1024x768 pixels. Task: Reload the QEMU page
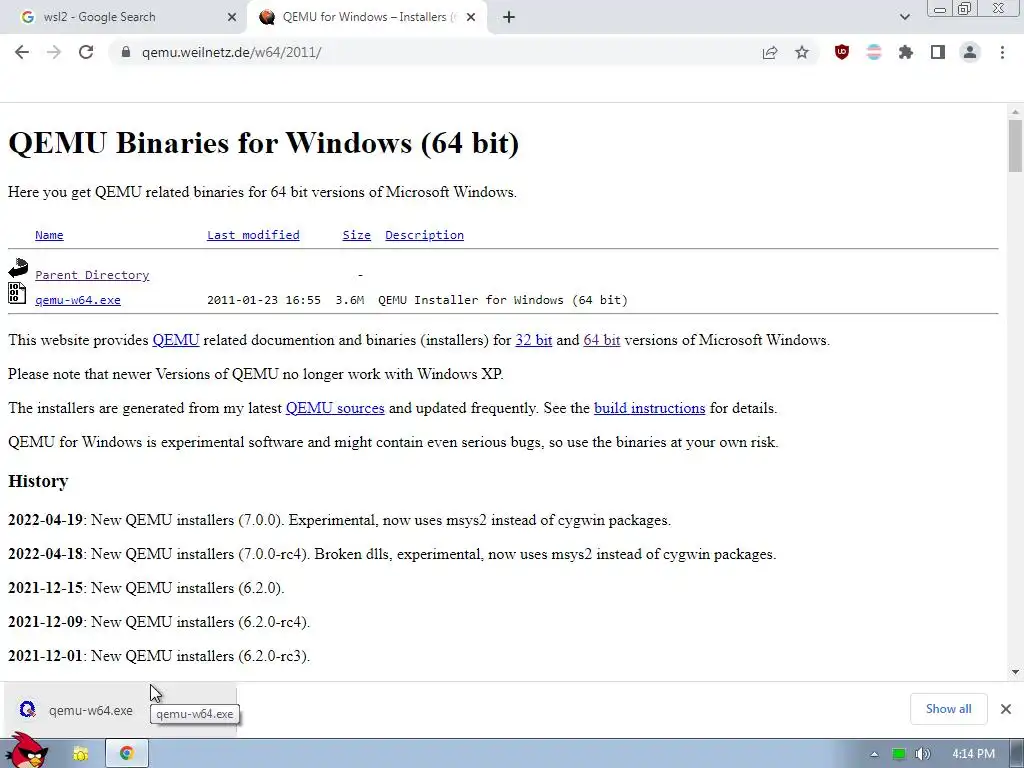coord(86,52)
